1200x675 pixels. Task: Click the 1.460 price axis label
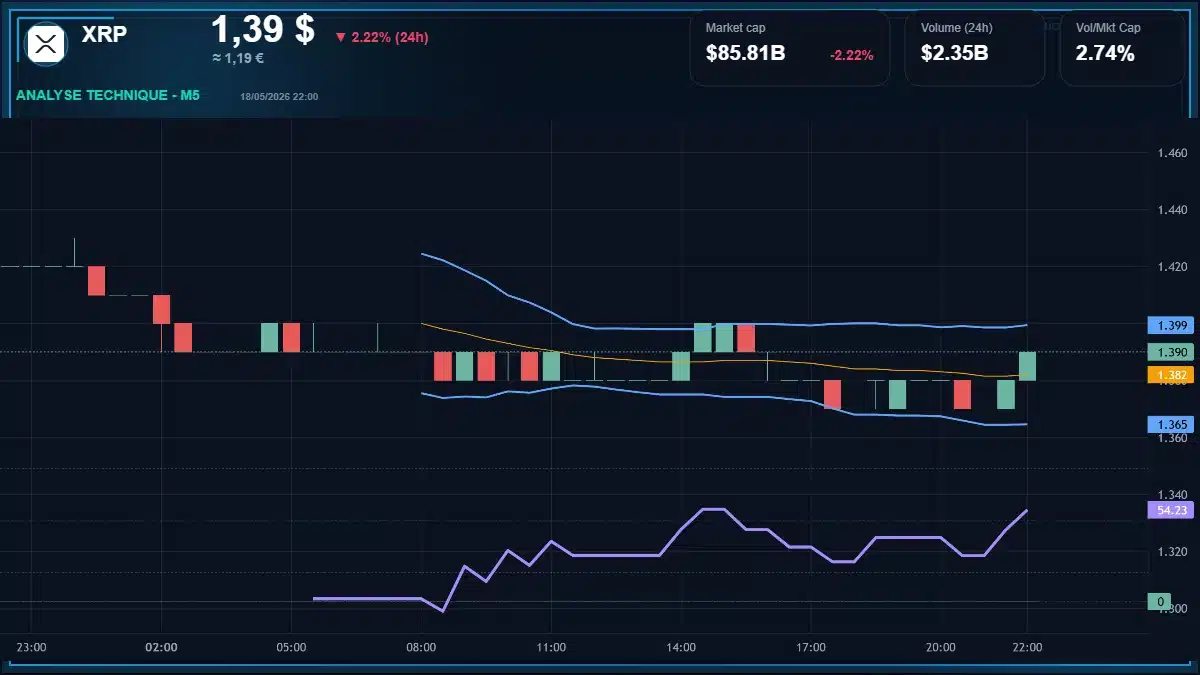pos(1171,153)
